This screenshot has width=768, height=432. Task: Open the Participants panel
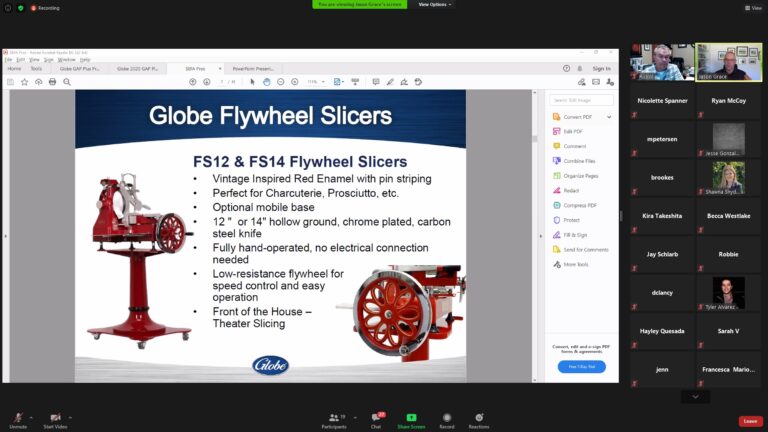point(334,420)
